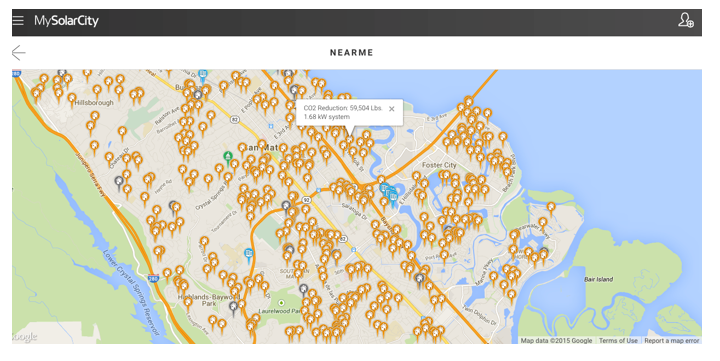
Task: Click the Foster City map label
Action: coord(439,165)
